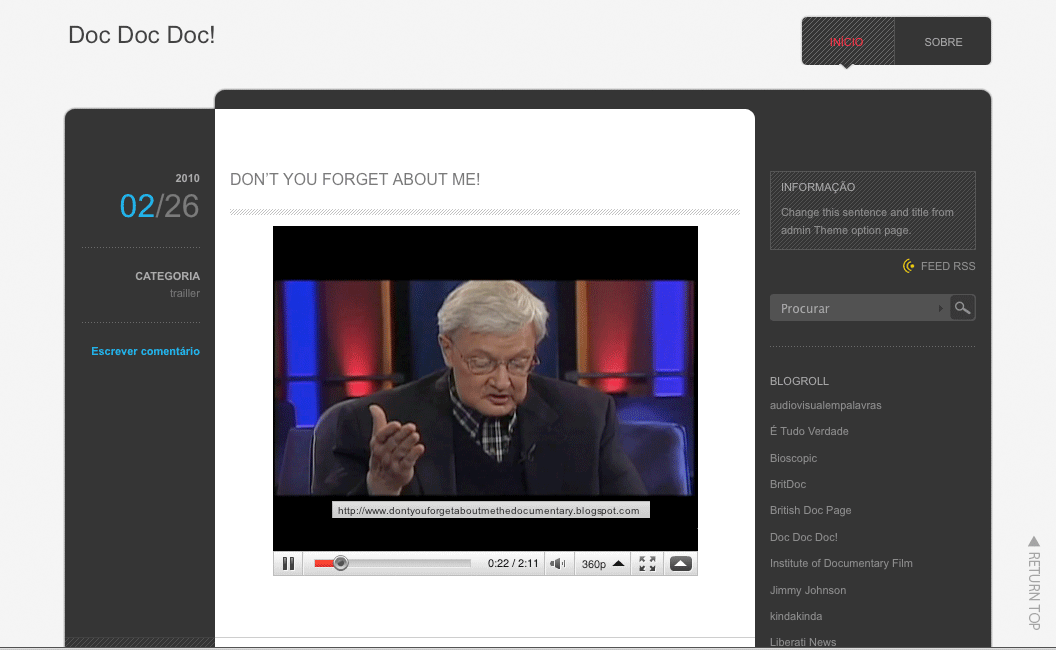
Task: Open Institute of Documentary Film link
Action: tap(841, 563)
